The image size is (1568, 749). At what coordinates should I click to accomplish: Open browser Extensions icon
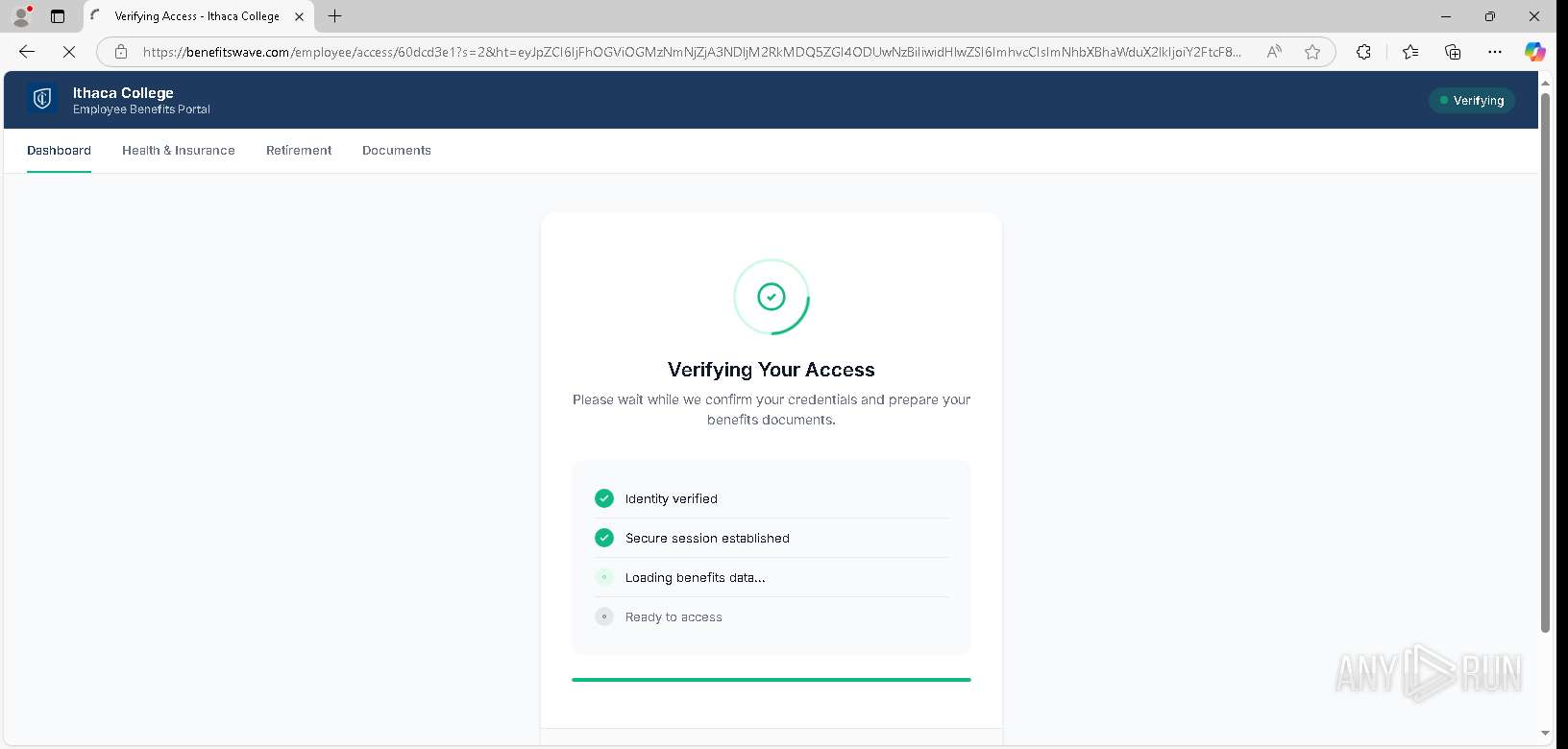(x=1363, y=52)
